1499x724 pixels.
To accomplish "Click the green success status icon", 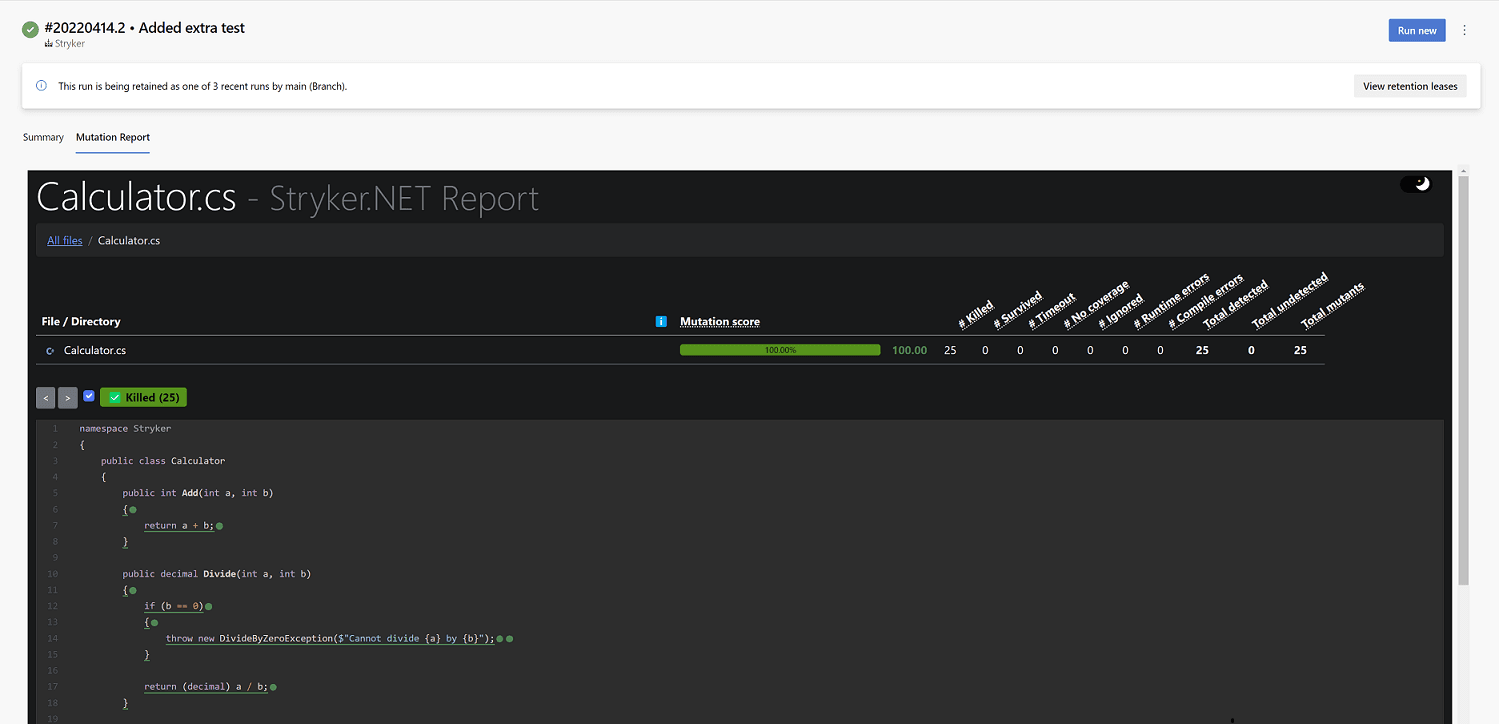I will click(30, 30).
